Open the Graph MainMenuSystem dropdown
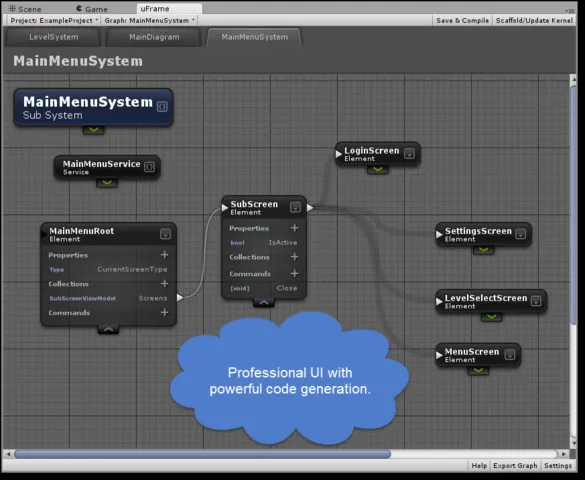 [150, 21]
